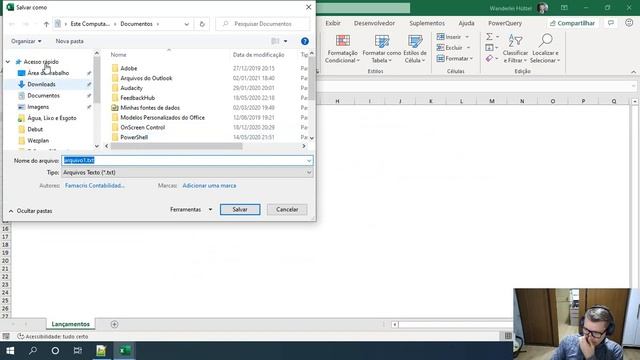Screen dimensions: 640x360
Task: Select the FeedbackHub folder
Action: tap(138, 98)
